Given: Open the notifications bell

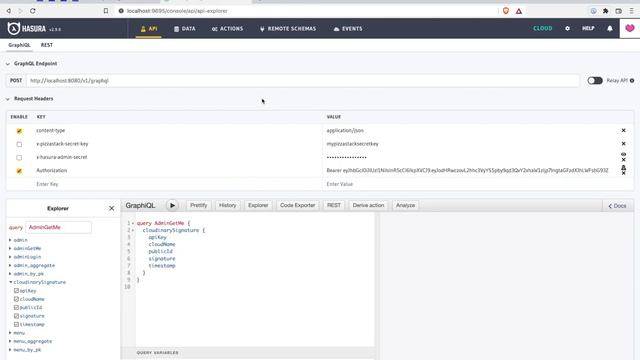Looking at the screenshot, I should 610,29.
